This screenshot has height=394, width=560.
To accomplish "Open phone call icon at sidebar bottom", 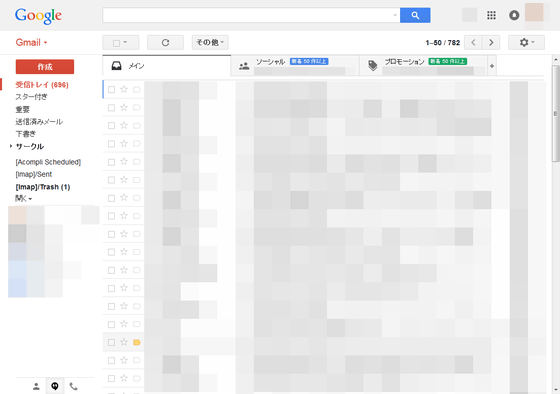I will pyautogui.click(x=74, y=386).
